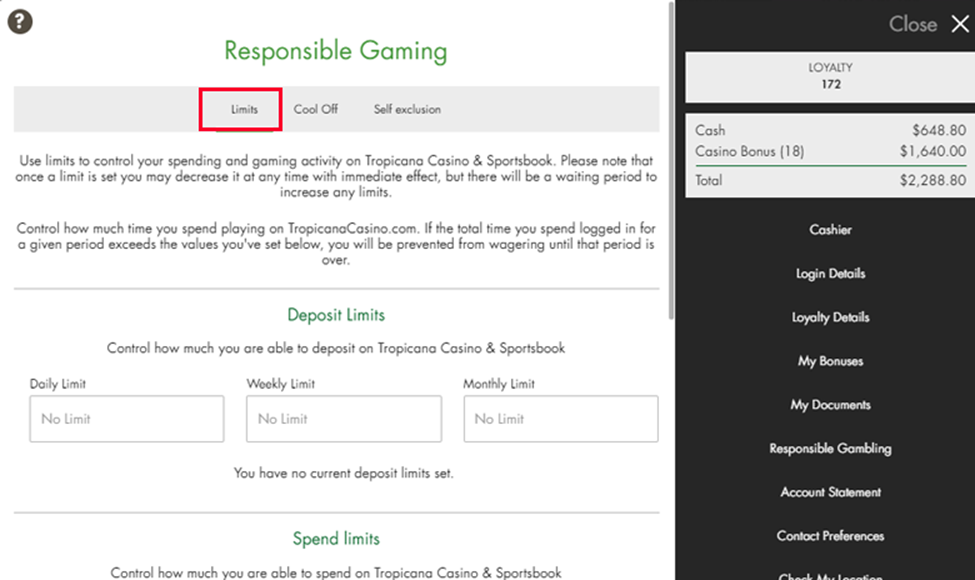Go to Login Details
This screenshot has height=580, width=975.
830,274
